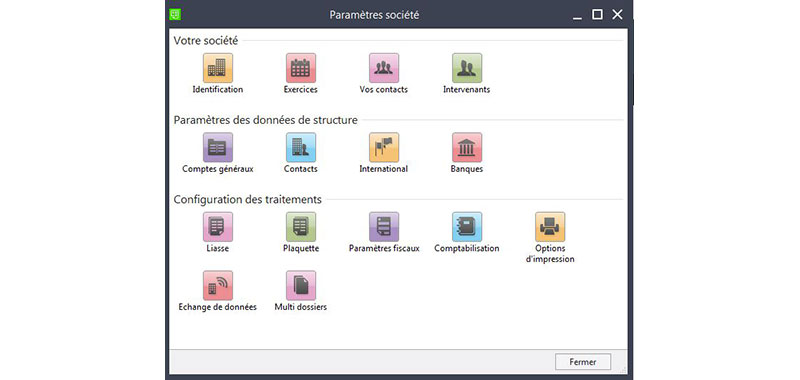Click the Fermer button
The image size is (800, 380).
pos(583,362)
